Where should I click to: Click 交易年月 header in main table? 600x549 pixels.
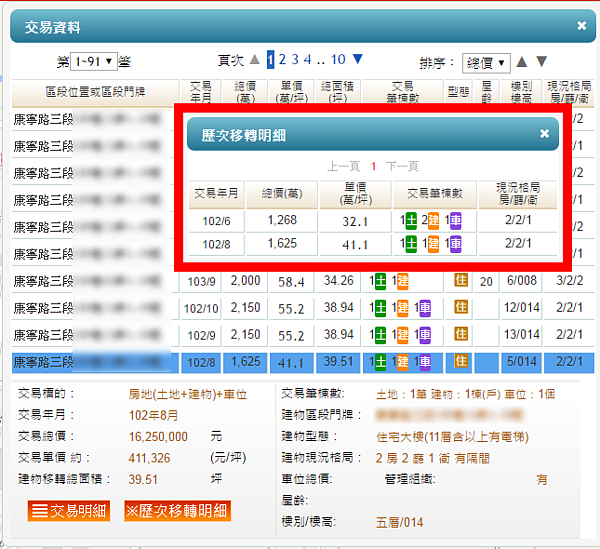[201, 92]
